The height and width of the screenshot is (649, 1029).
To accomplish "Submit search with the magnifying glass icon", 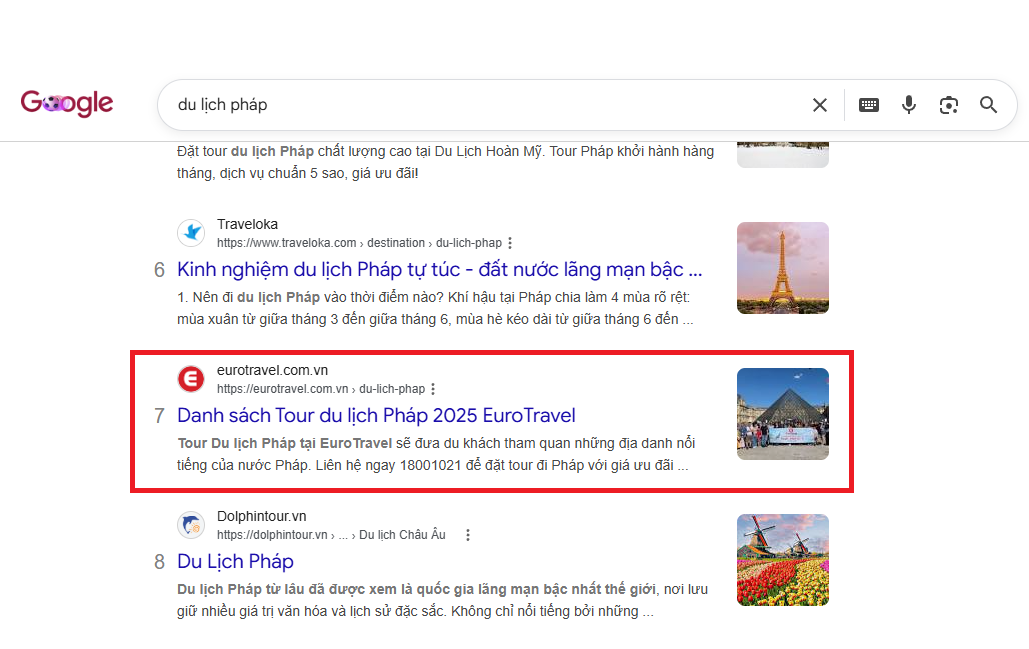I will click(989, 105).
